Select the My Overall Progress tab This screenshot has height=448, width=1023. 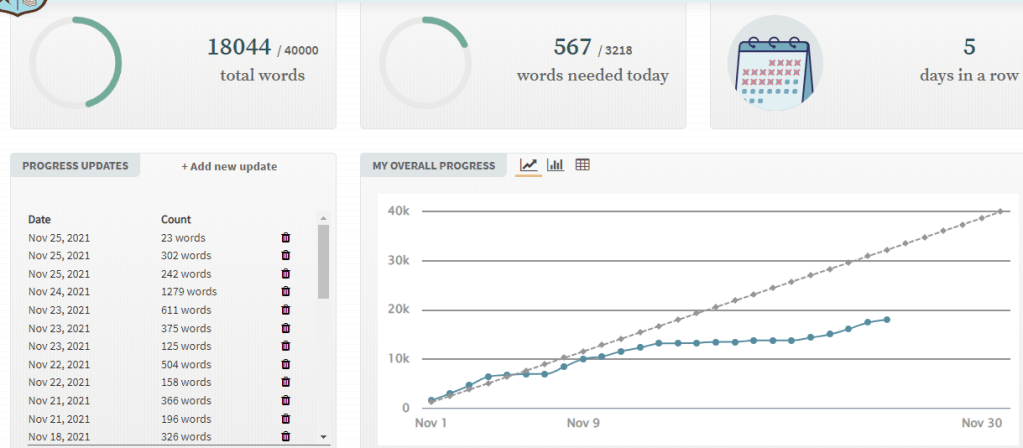coord(434,166)
